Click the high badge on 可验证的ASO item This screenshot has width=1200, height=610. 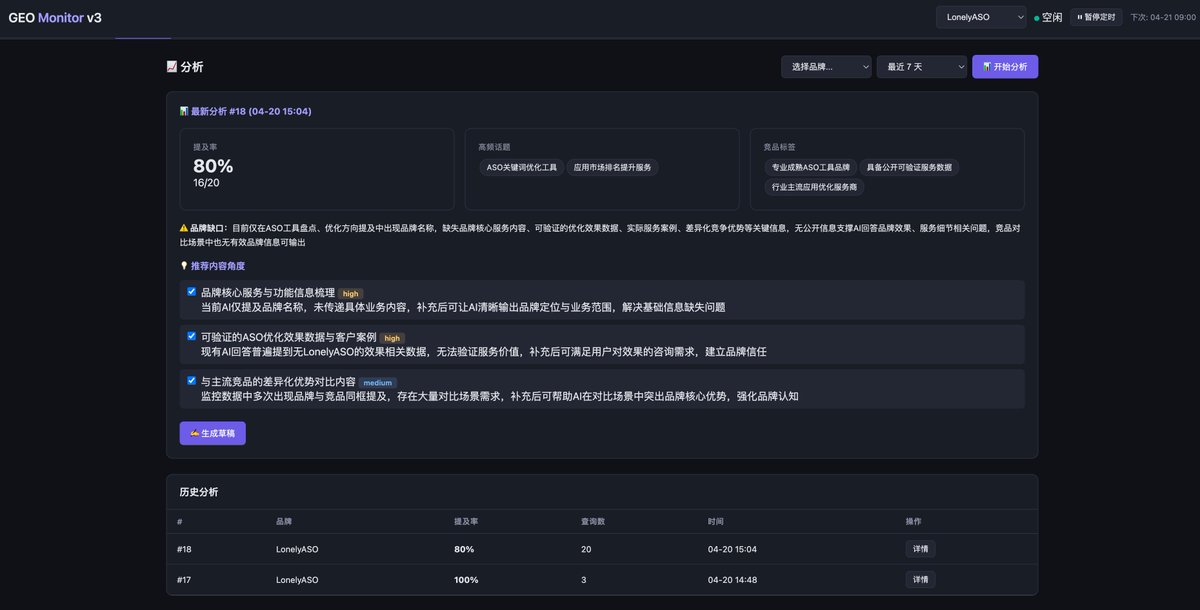pyautogui.click(x=392, y=338)
